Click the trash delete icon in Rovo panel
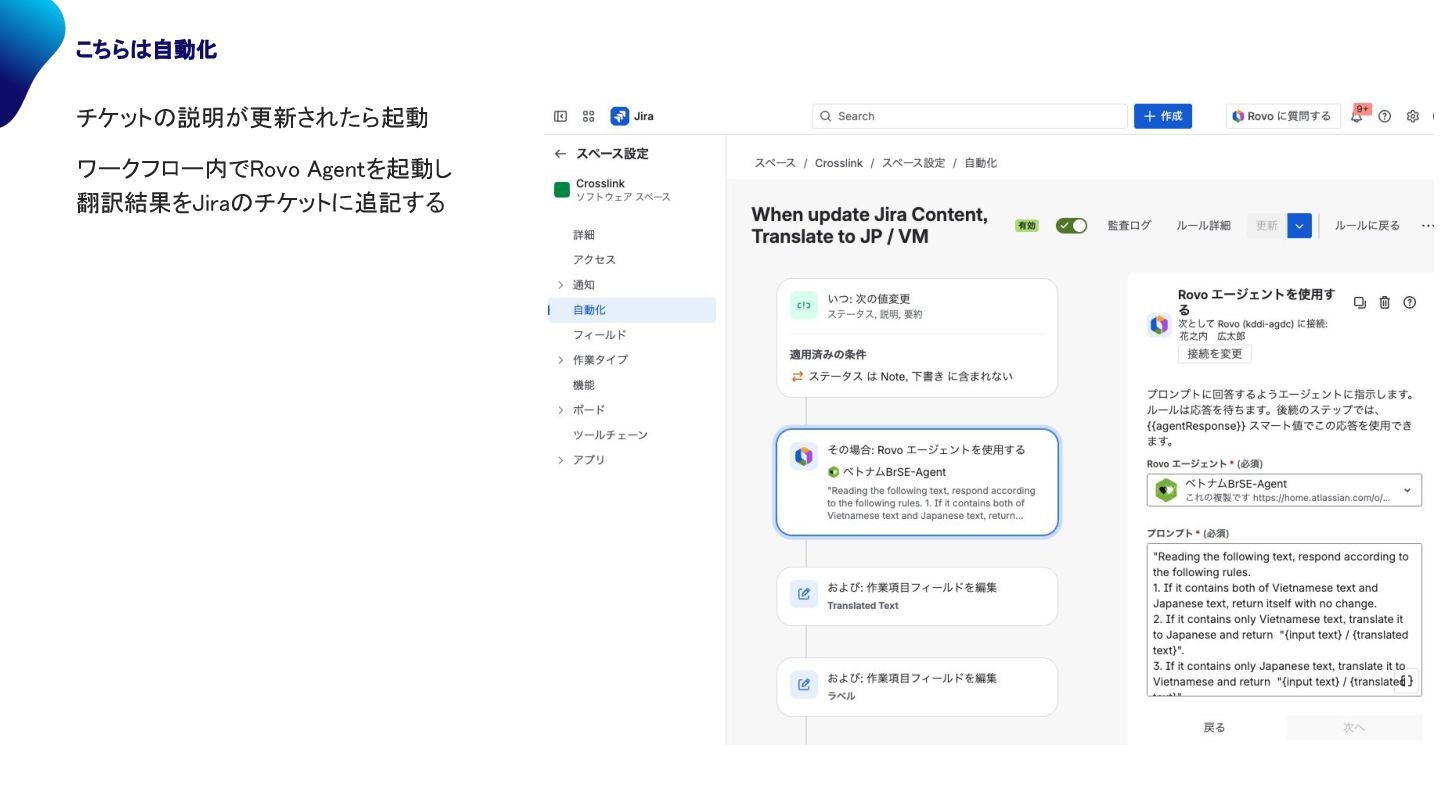Screen dimensions: 1440x810 1385,302
